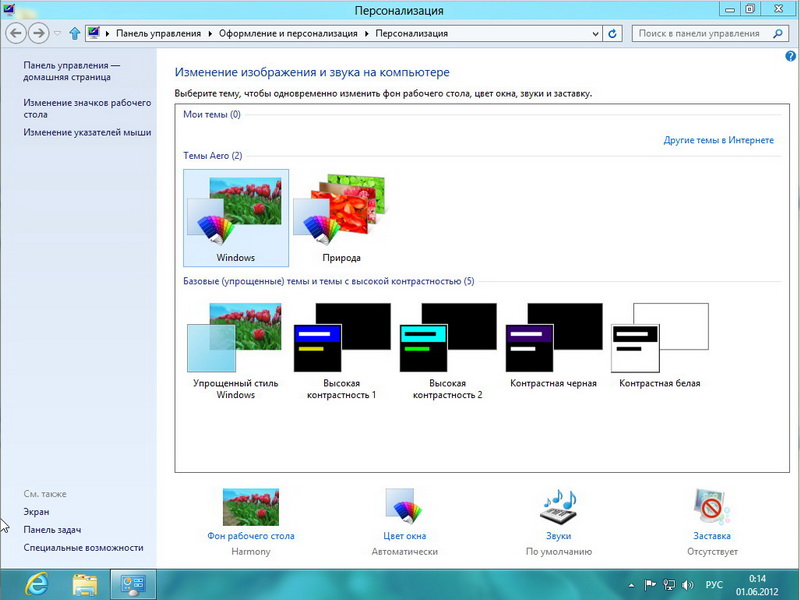The height and width of the screenshot is (600, 800).
Task: Click the Другие темы в Интернете link
Action: click(x=718, y=140)
